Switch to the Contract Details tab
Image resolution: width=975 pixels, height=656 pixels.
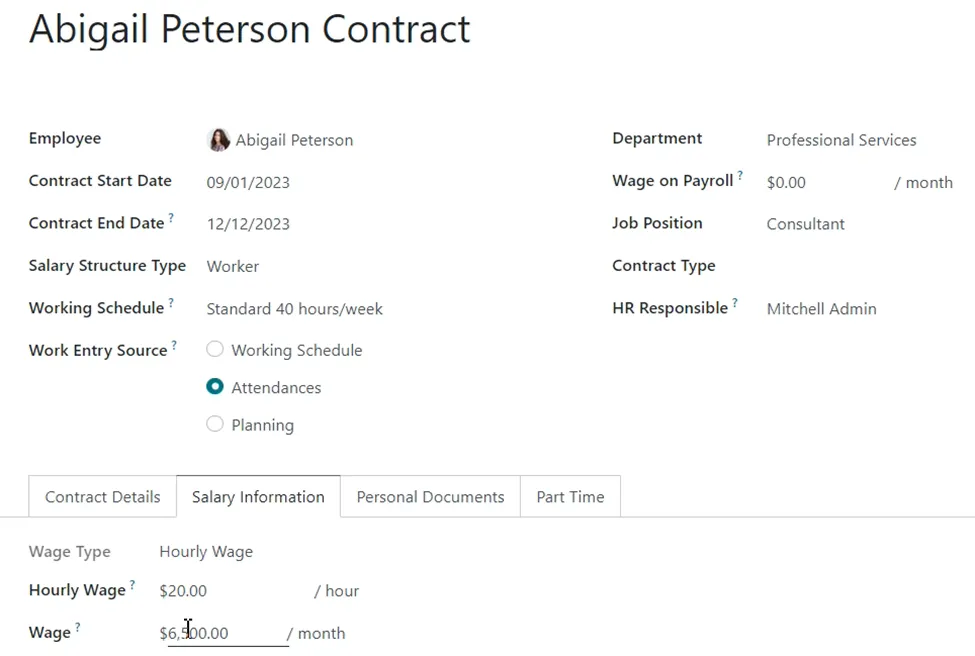click(103, 497)
